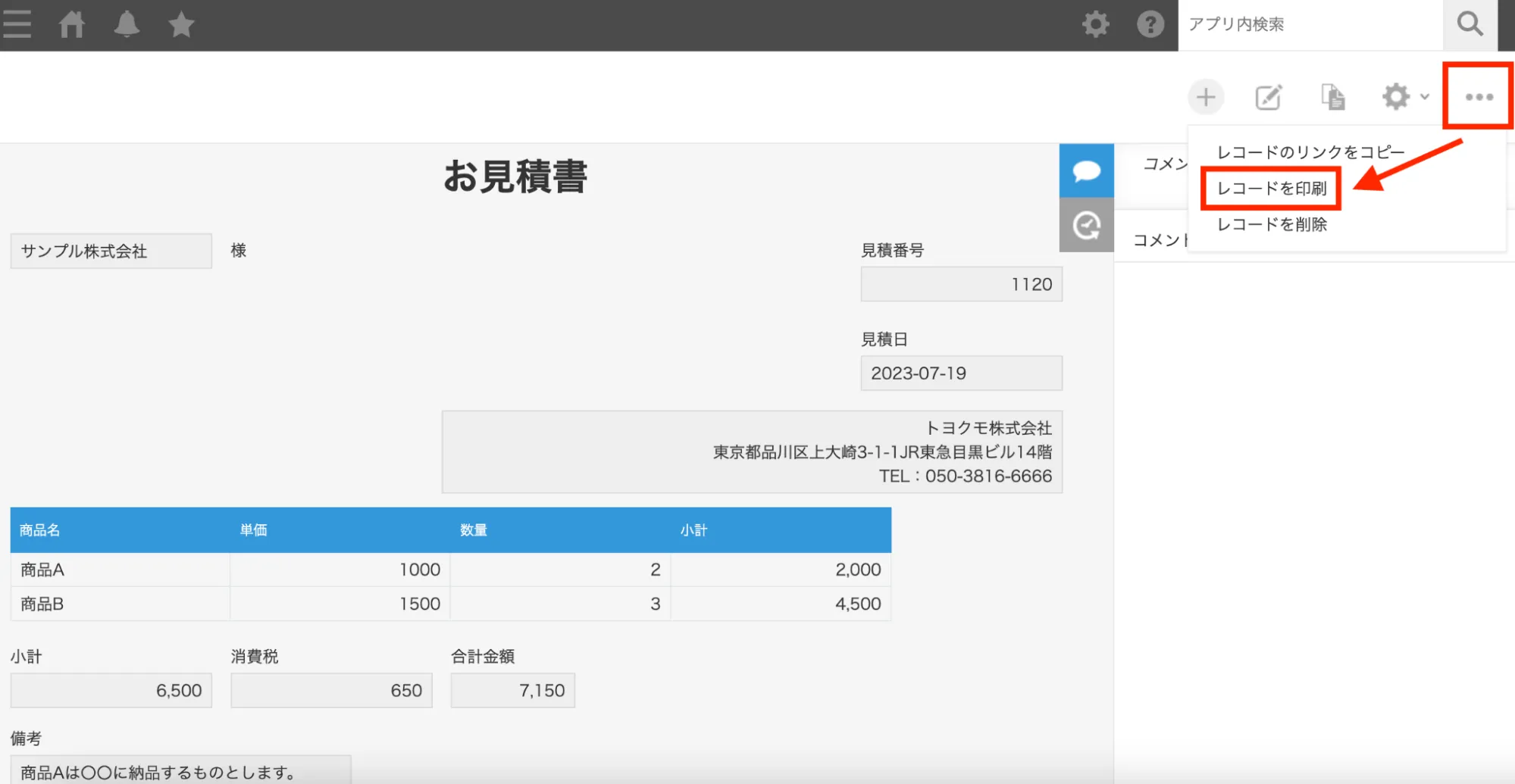The width and height of the screenshot is (1515, 784).
Task: Click the 見積番号 field showing 1120
Action: 961,284
